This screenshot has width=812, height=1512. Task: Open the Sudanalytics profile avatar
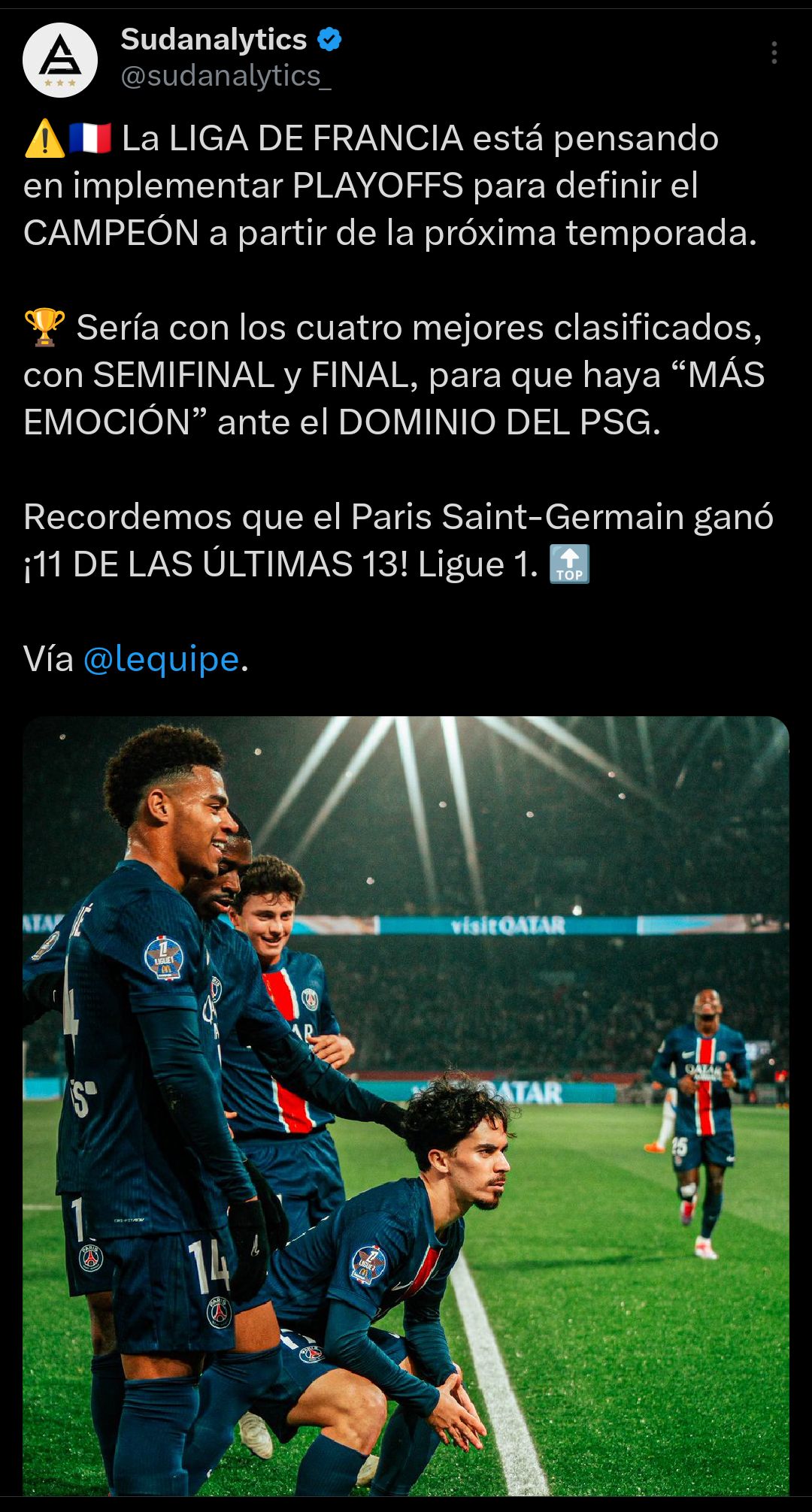pos(60,59)
